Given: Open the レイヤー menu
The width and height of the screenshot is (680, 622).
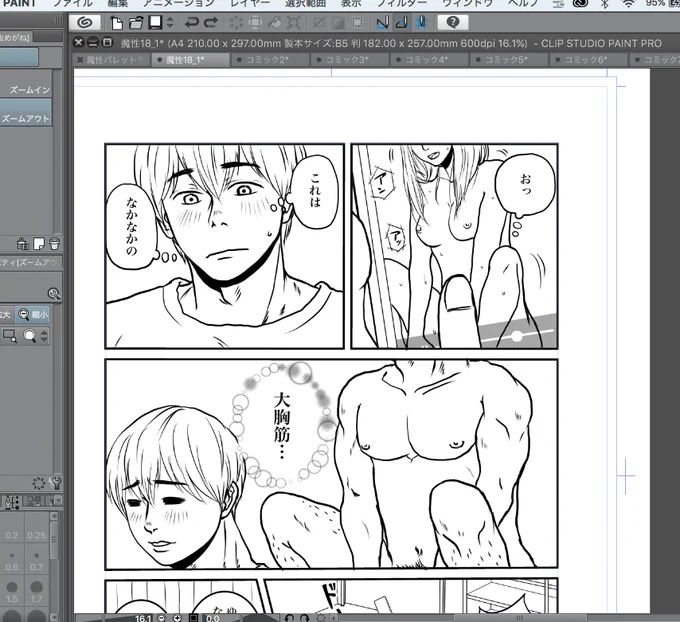Looking at the screenshot, I should 250,3.
